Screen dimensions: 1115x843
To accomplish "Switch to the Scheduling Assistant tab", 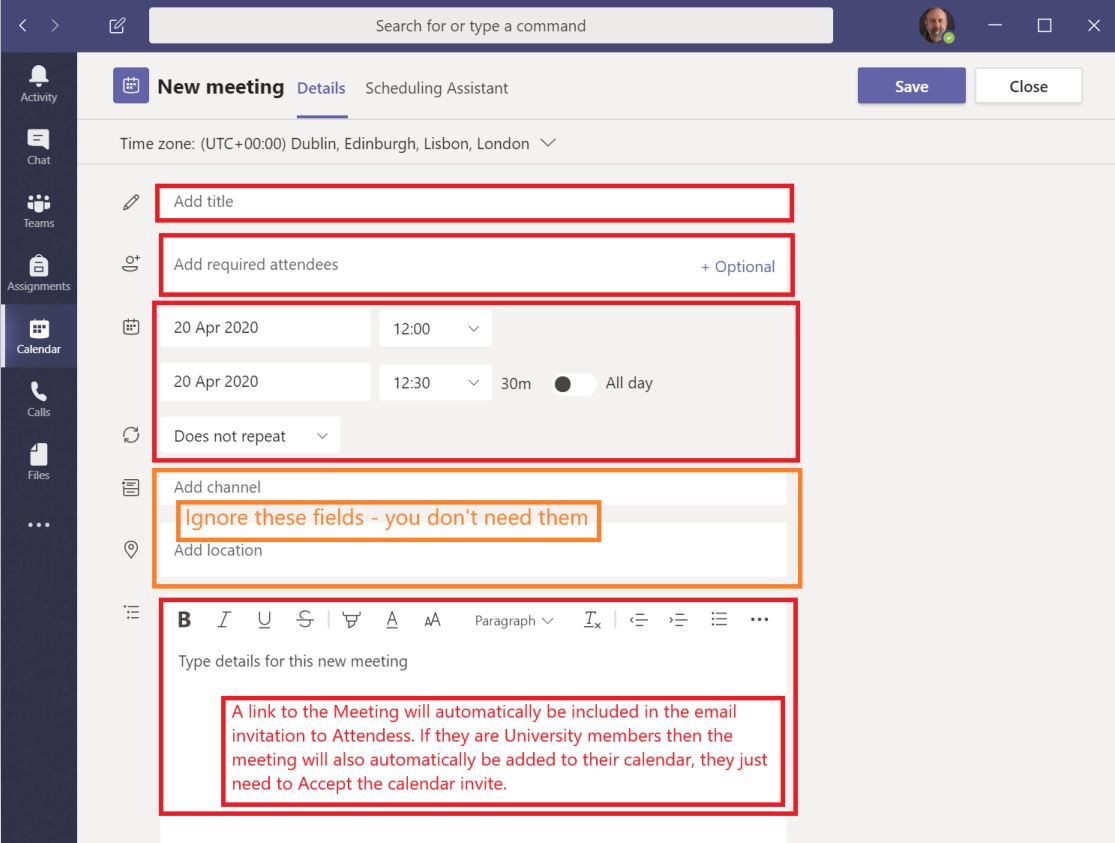I will pyautogui.click(x=436, y=88).
